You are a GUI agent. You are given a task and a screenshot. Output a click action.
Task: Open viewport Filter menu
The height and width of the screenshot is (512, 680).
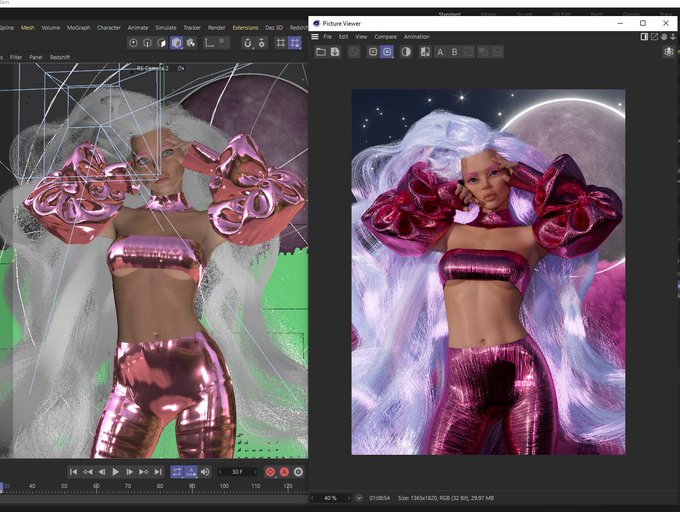tap(16, 57)
